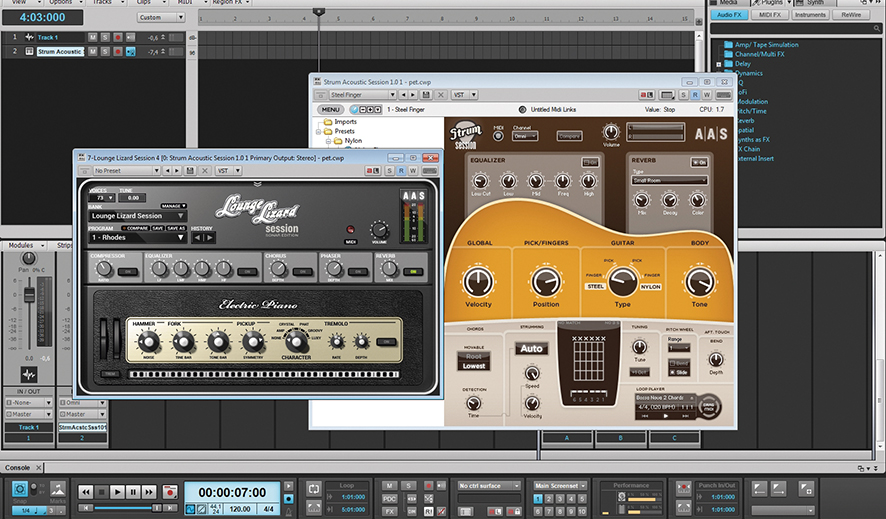Open the No Preset dropdown in Lounge Lizard
Viewport: 886px width, 519px height.
[x=127, y=171]
